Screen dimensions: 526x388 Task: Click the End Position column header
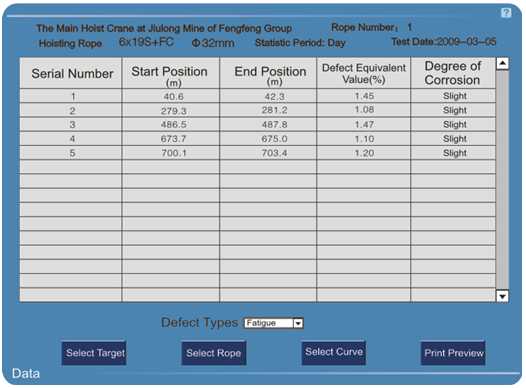(x=268, y=73)
